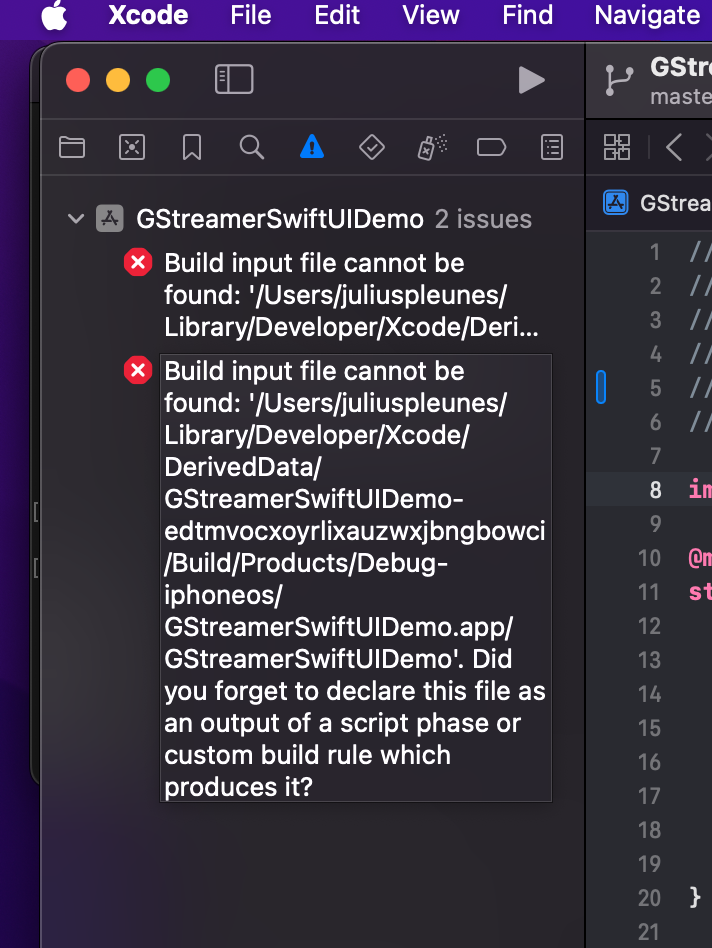
Task: Click line number 10 in the gutter
Action: coord(649,557)
